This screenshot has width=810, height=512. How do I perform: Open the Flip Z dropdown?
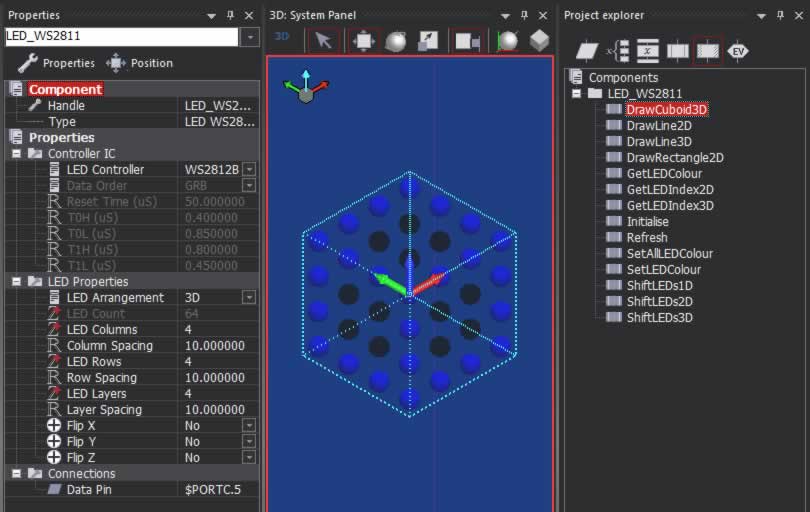249,458
